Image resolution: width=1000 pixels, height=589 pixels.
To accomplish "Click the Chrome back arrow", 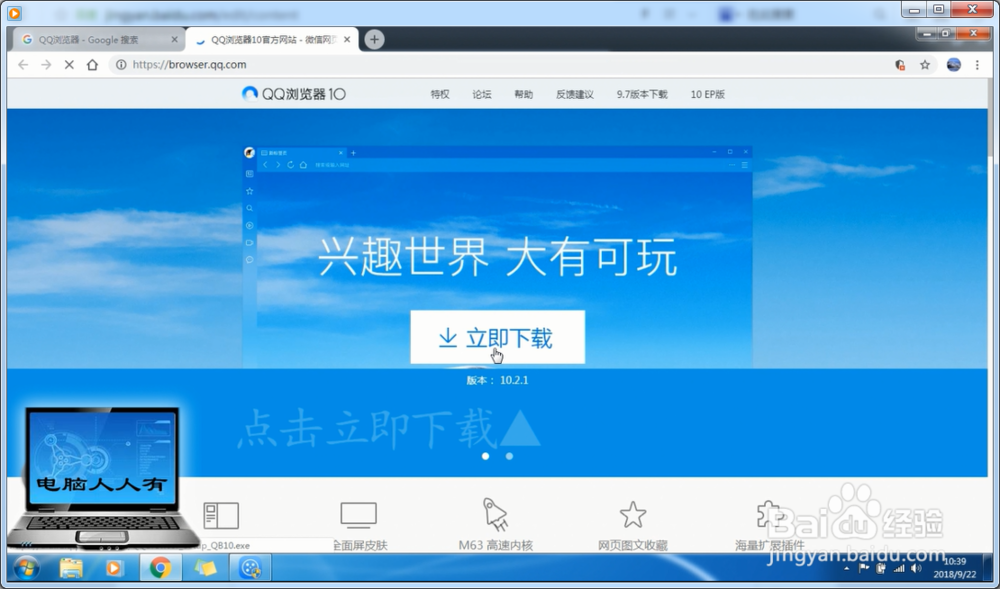I will (x=23, y=64).
